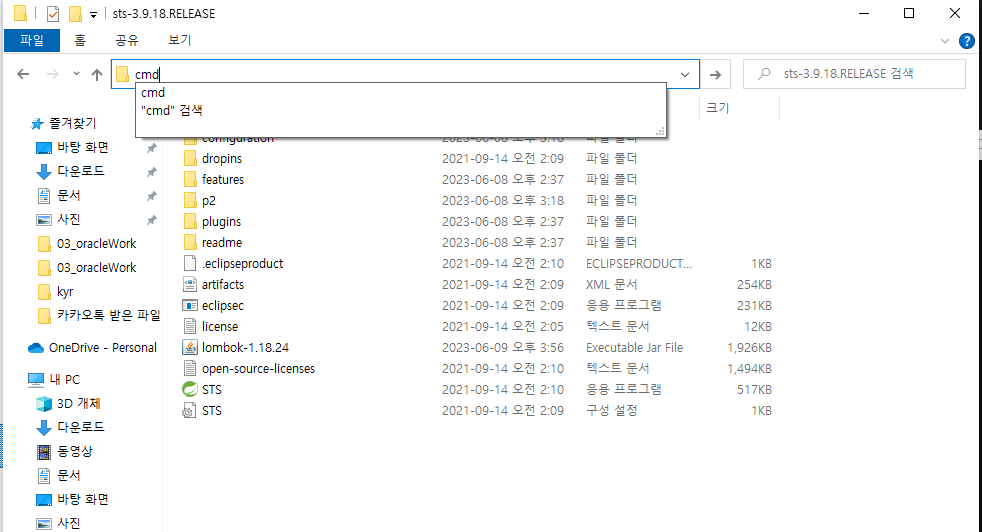This screenshot has height=532, width=982.
Task: Select the open-source-licenses file icon
Action: pos(190,368)
